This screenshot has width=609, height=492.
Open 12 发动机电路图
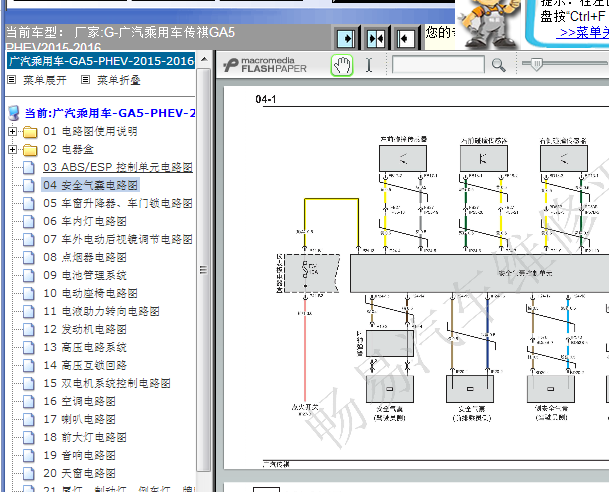85,329
